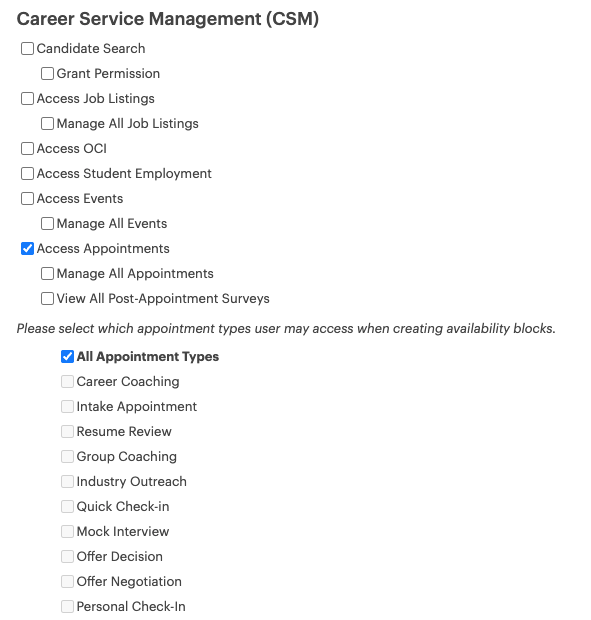This screenshot has height=620, width=591.
Task: Check the Mock Interview box
Action: [67, 531]
